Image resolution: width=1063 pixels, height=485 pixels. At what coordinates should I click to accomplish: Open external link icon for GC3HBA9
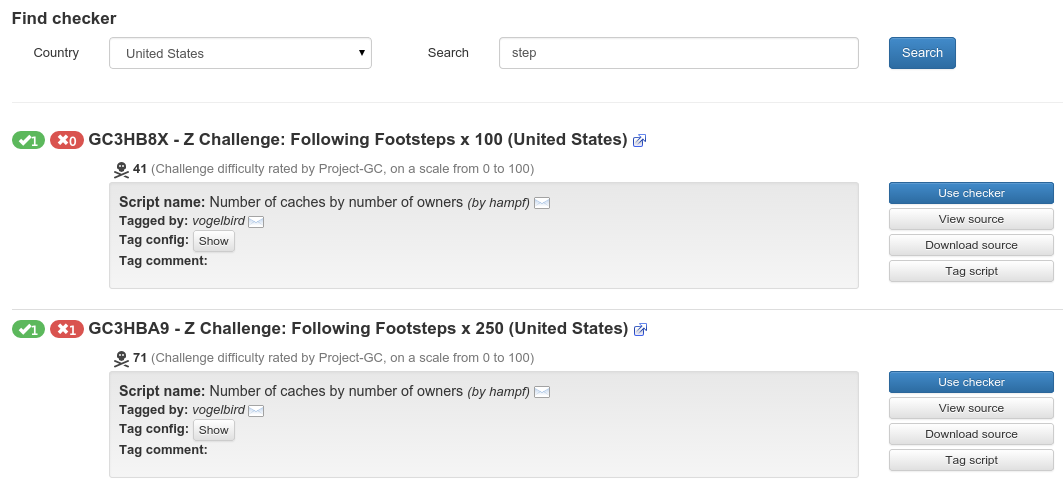pyautogui.click(x=641, y=330)
